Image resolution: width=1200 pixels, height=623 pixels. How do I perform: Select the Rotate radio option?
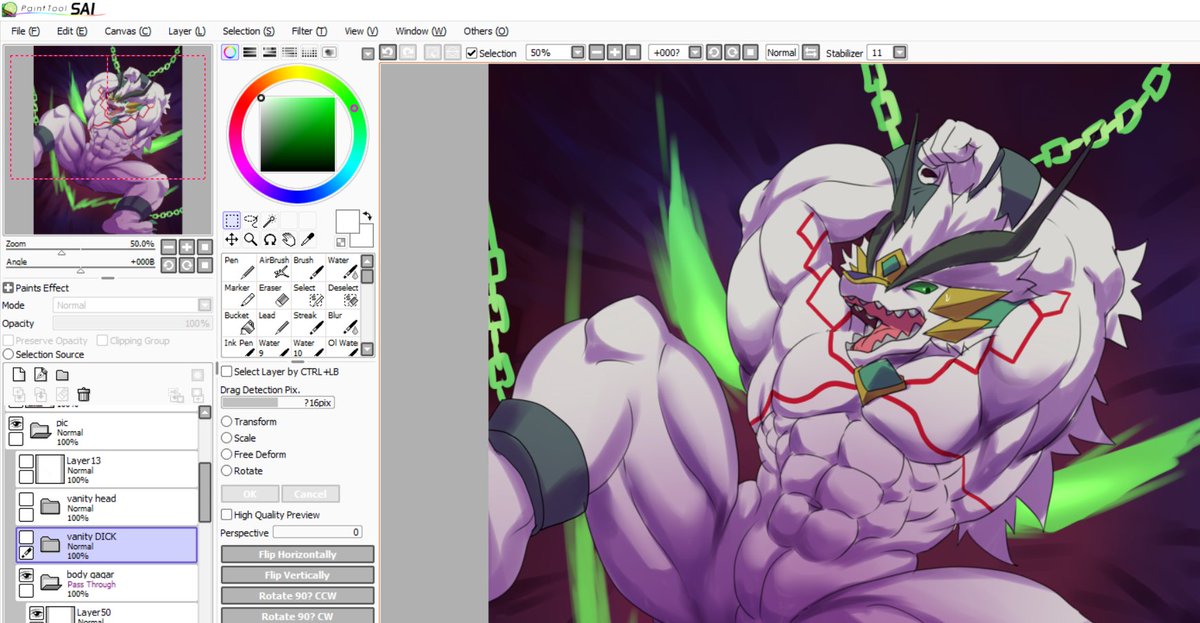(x=227, y=470)
